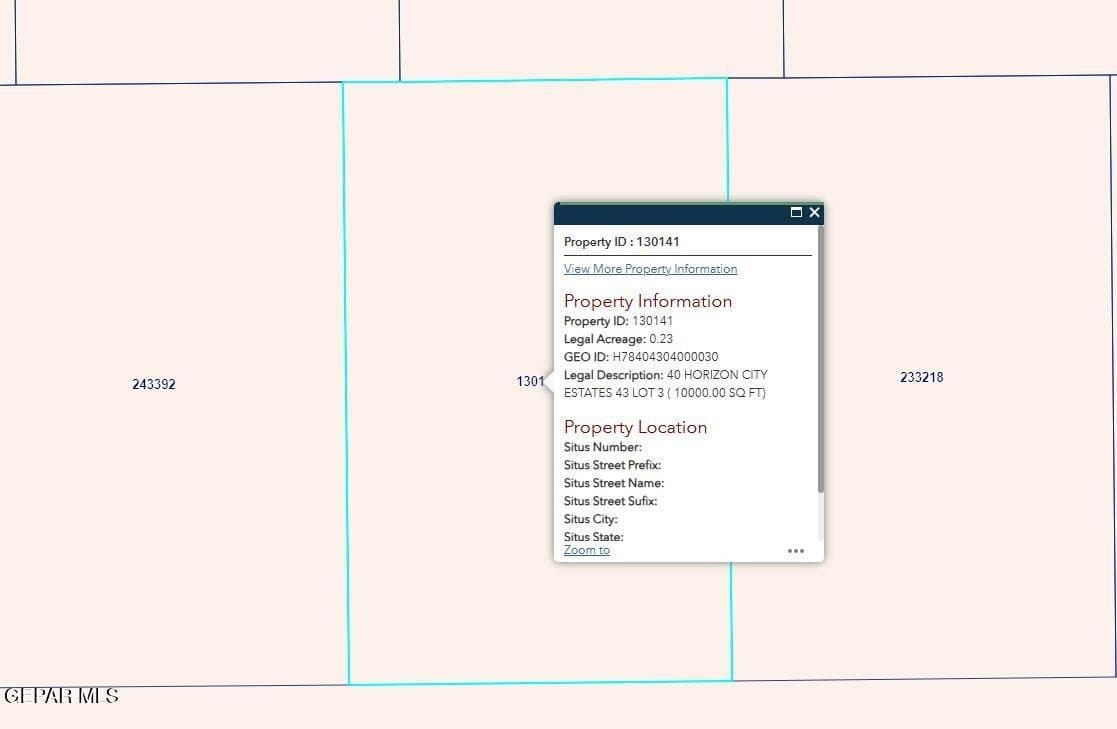Click the Situs City label
The image size is (1117, 729).
coord(591,519)
